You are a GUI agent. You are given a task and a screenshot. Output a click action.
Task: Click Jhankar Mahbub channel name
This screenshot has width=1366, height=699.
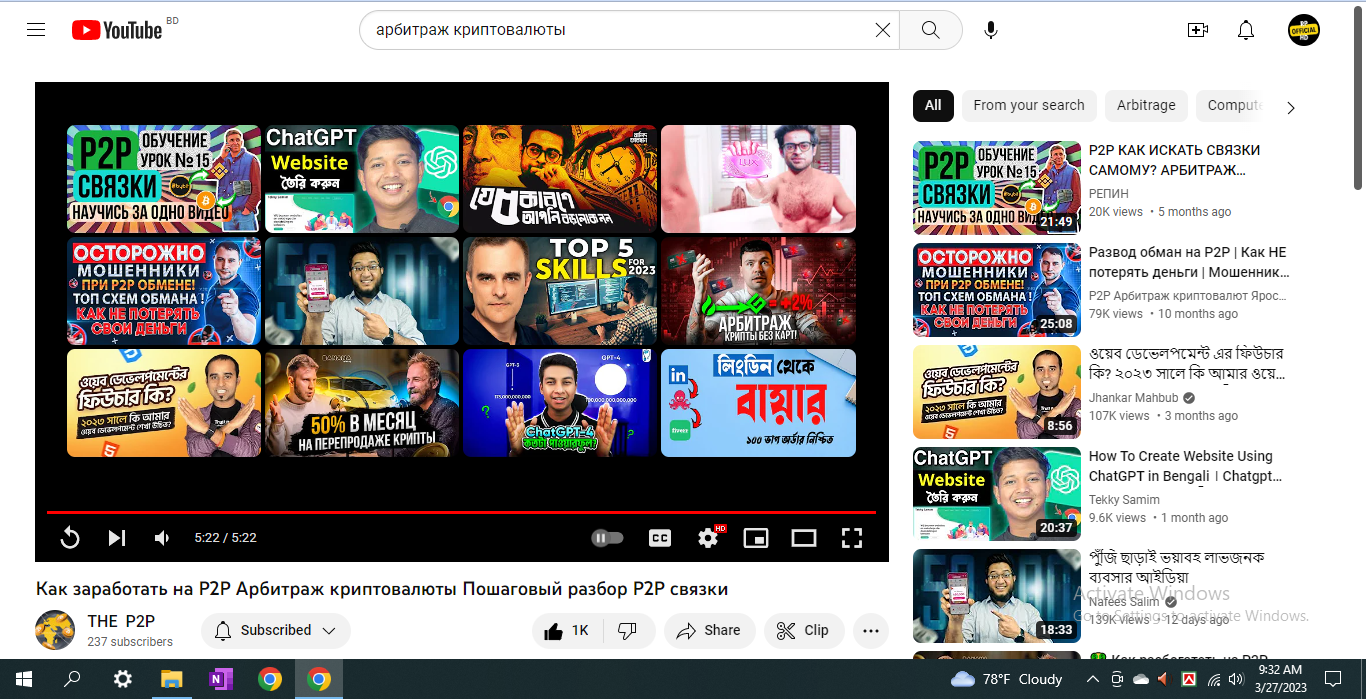[x=1135, y=398]
